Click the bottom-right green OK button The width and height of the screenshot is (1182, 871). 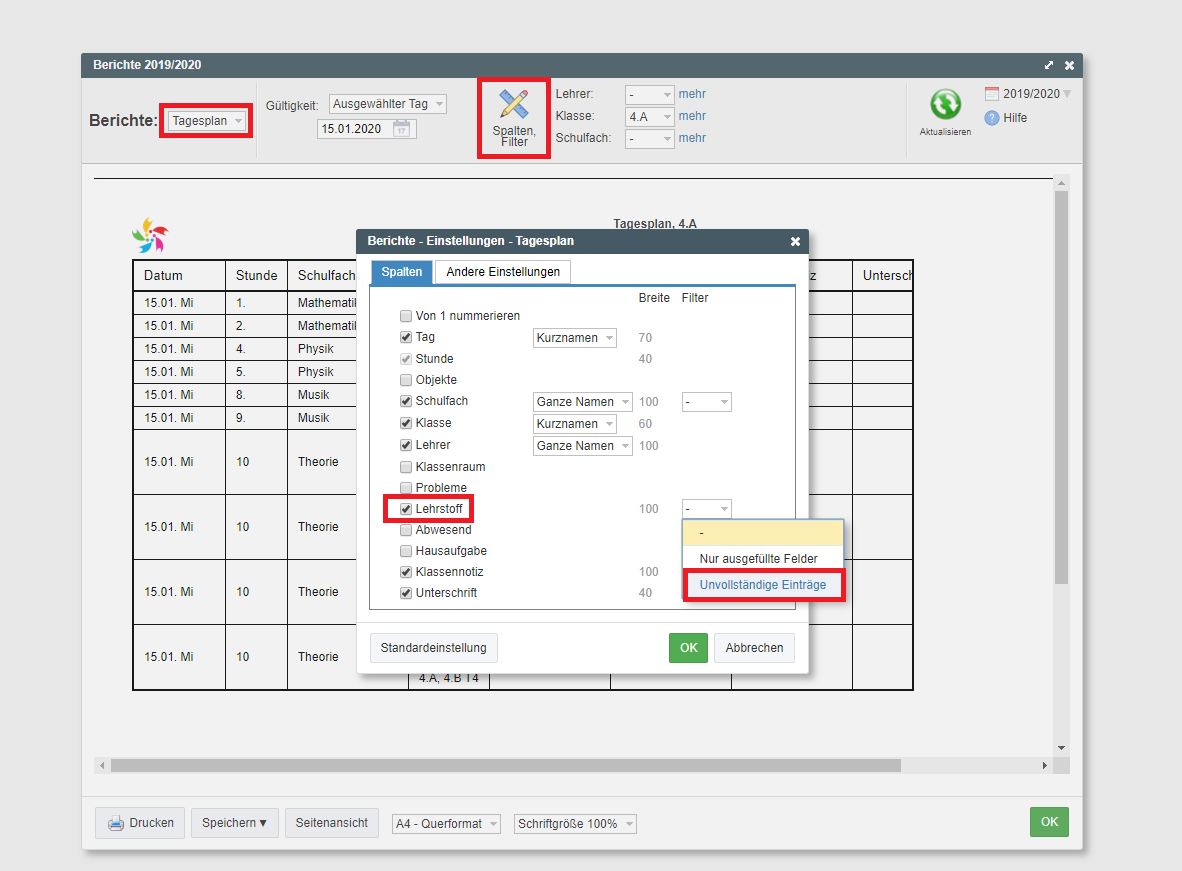[1049, 822]
